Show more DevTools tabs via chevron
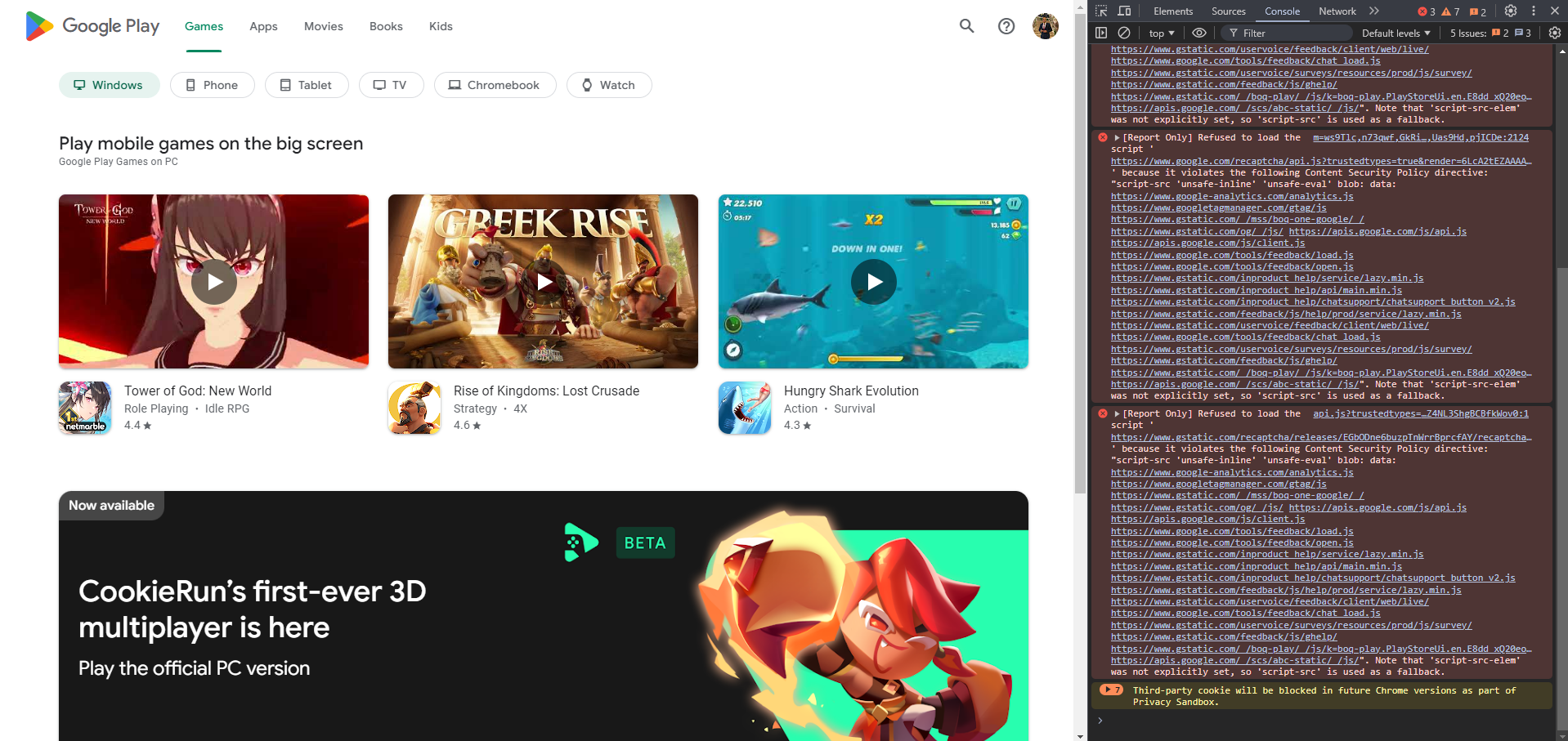This screenshot has width=1568, height=741. [x=1374, y=11]
